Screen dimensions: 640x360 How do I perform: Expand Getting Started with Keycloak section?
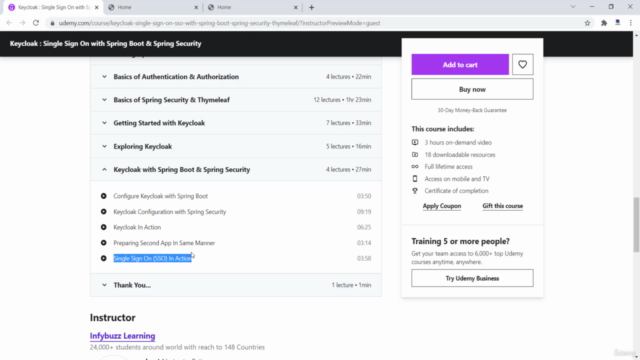click(x=236, y=123)
